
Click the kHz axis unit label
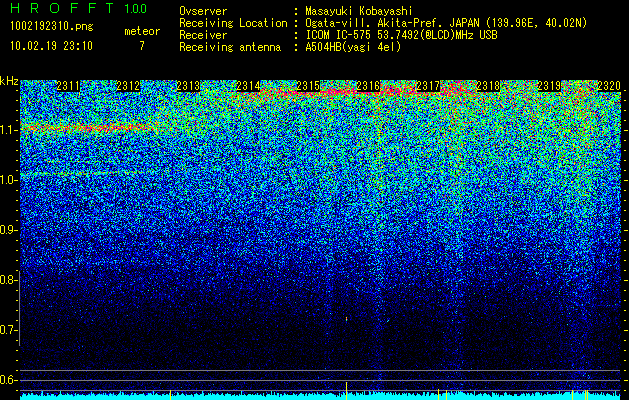[x=9, y=81]
